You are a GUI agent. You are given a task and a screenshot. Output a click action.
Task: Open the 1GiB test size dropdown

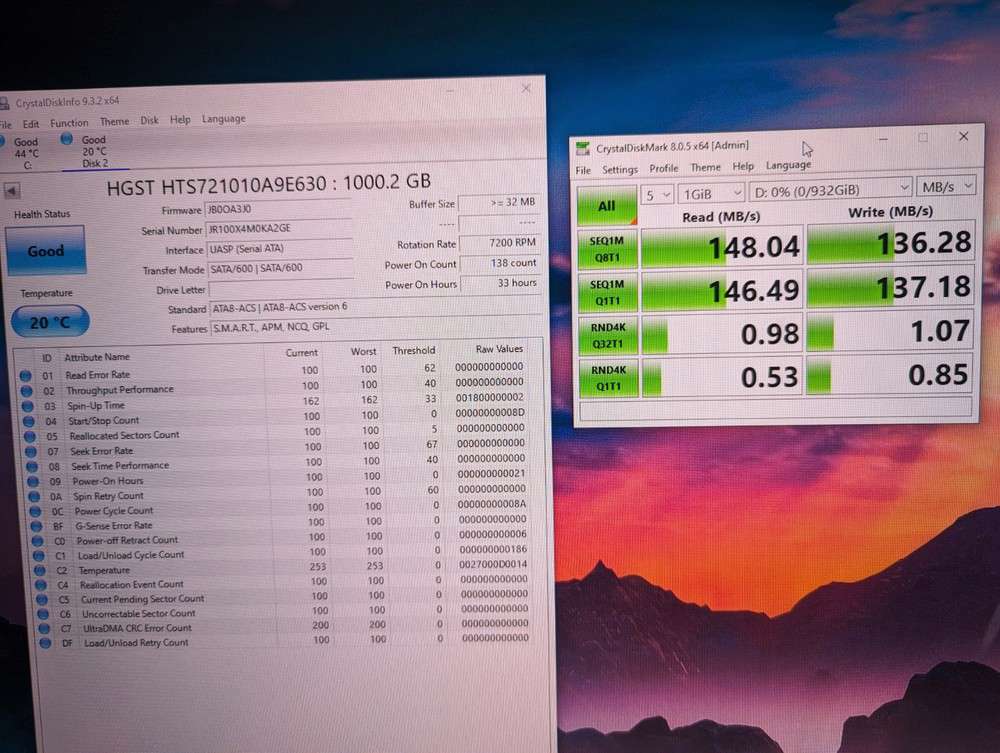click(x=711, y=193)
